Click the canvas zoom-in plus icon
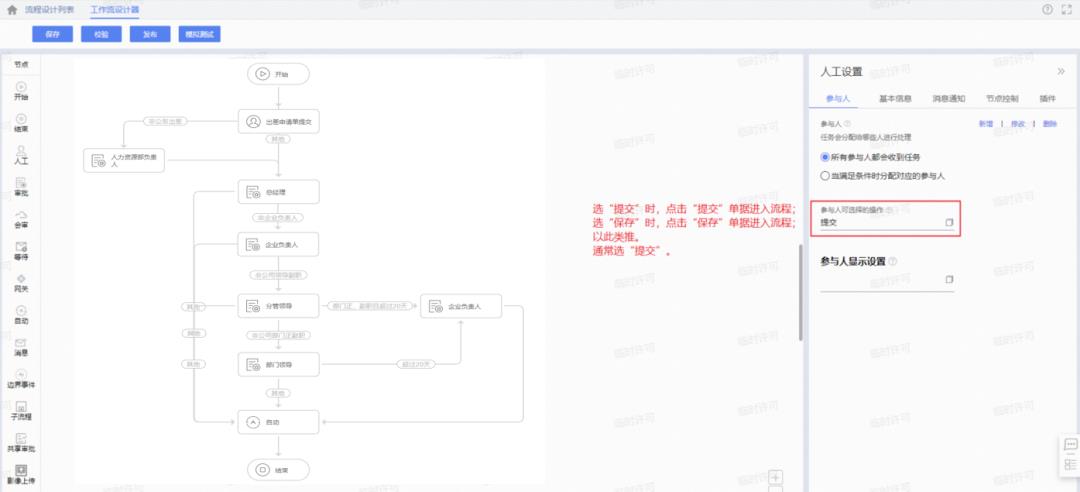This screenshot has width=1080, height=492. point(776,477)
